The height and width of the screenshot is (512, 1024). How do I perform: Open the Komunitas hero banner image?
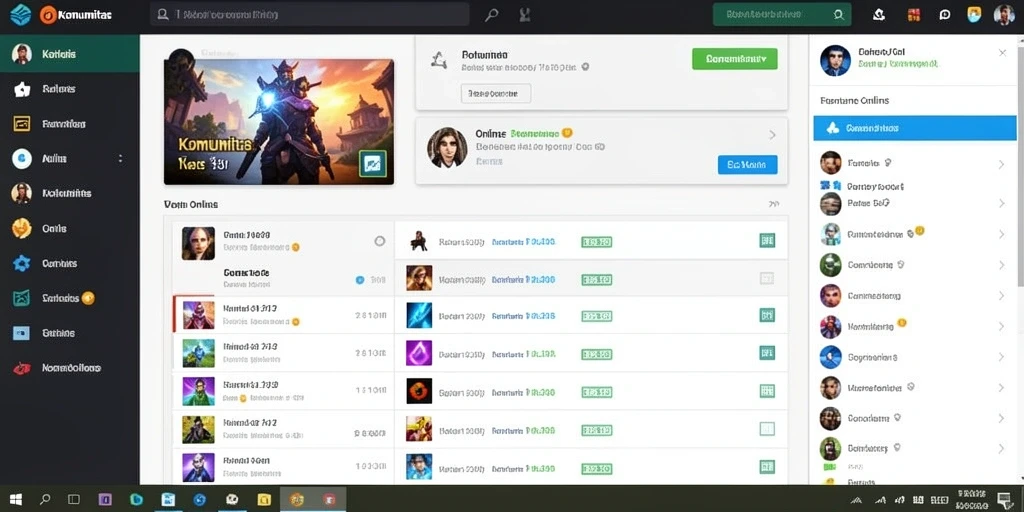[279, 121]
